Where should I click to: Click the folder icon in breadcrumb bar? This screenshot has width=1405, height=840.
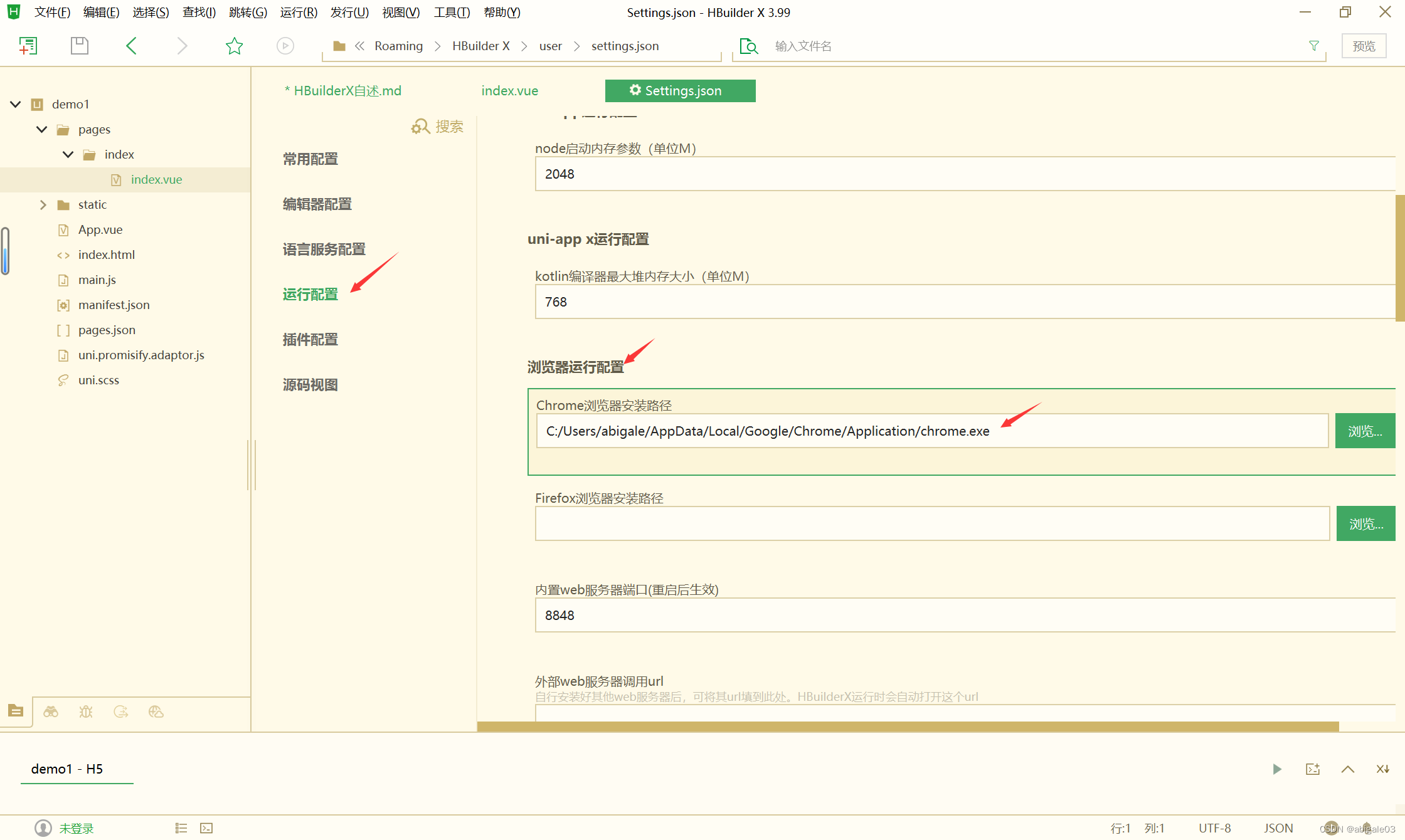coord(339,46)
